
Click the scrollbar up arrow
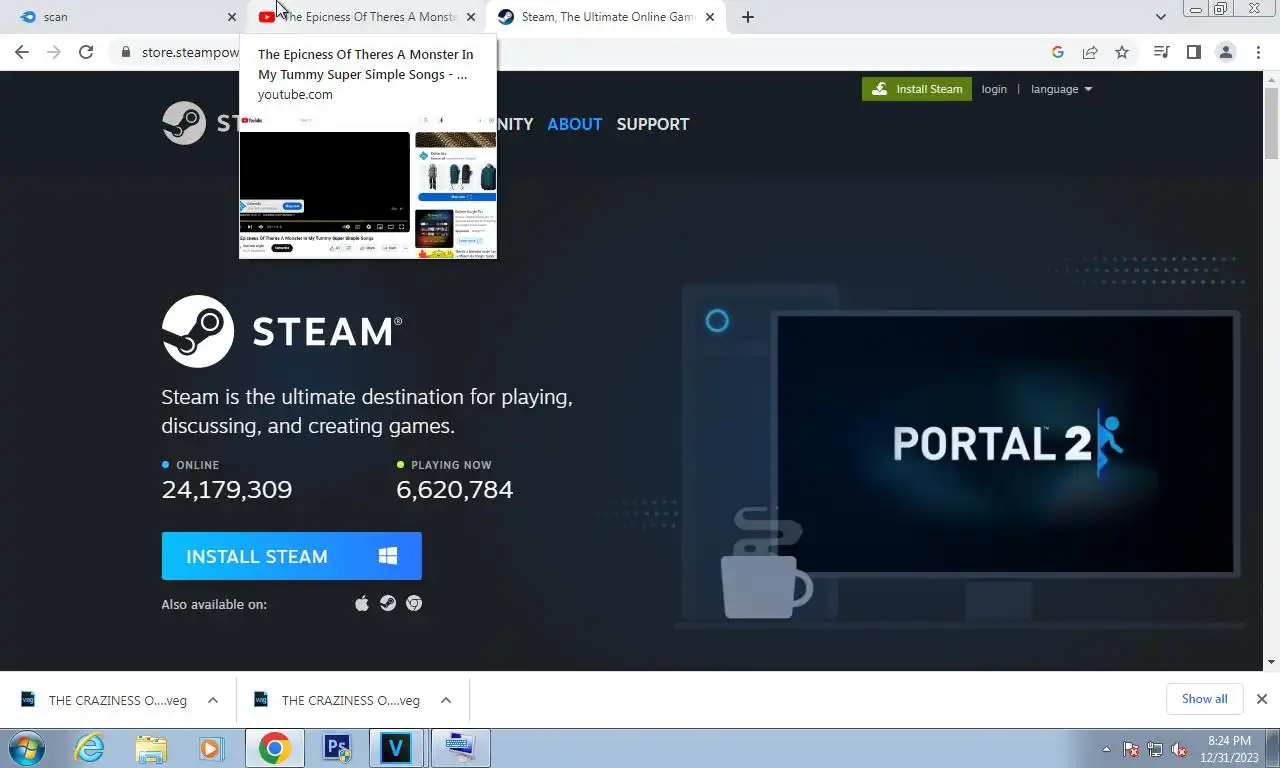(x=1271, y=78)
